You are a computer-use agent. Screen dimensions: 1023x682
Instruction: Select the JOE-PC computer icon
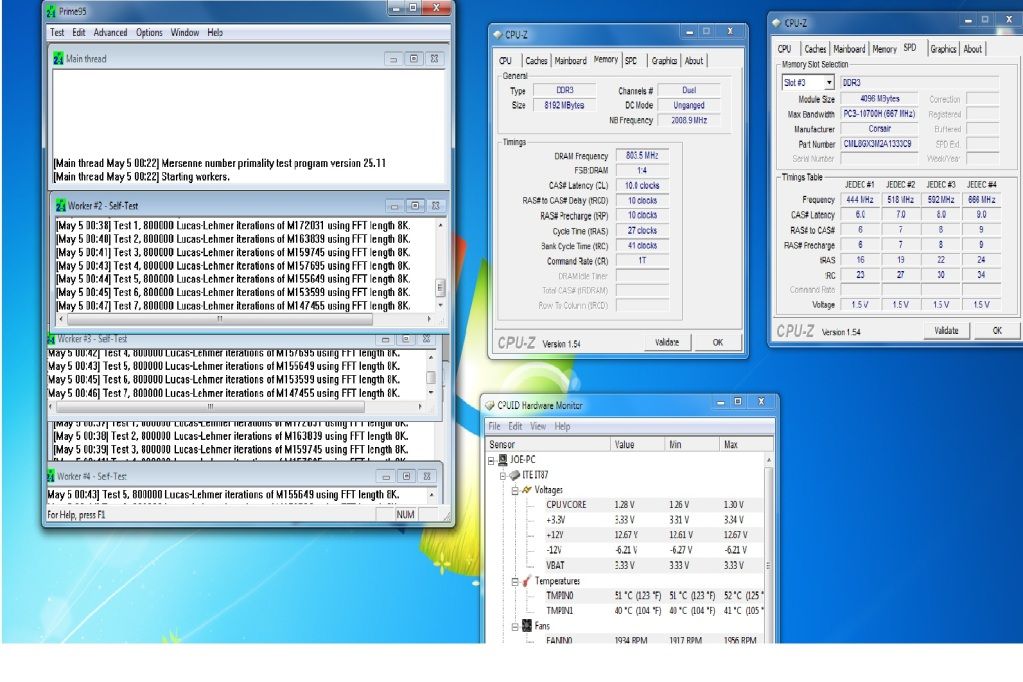pos(502,460)
